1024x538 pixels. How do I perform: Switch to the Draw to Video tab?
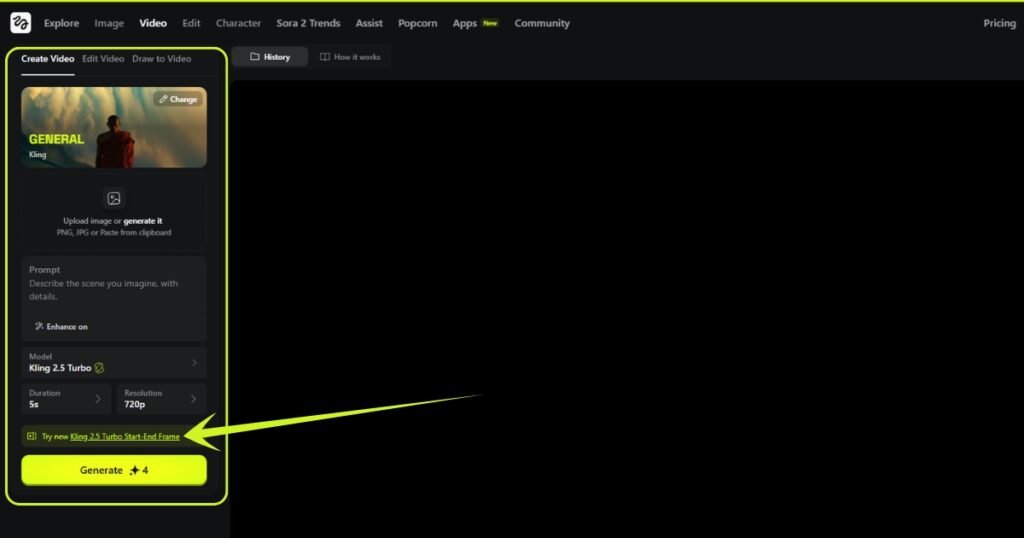pos(161,59)
